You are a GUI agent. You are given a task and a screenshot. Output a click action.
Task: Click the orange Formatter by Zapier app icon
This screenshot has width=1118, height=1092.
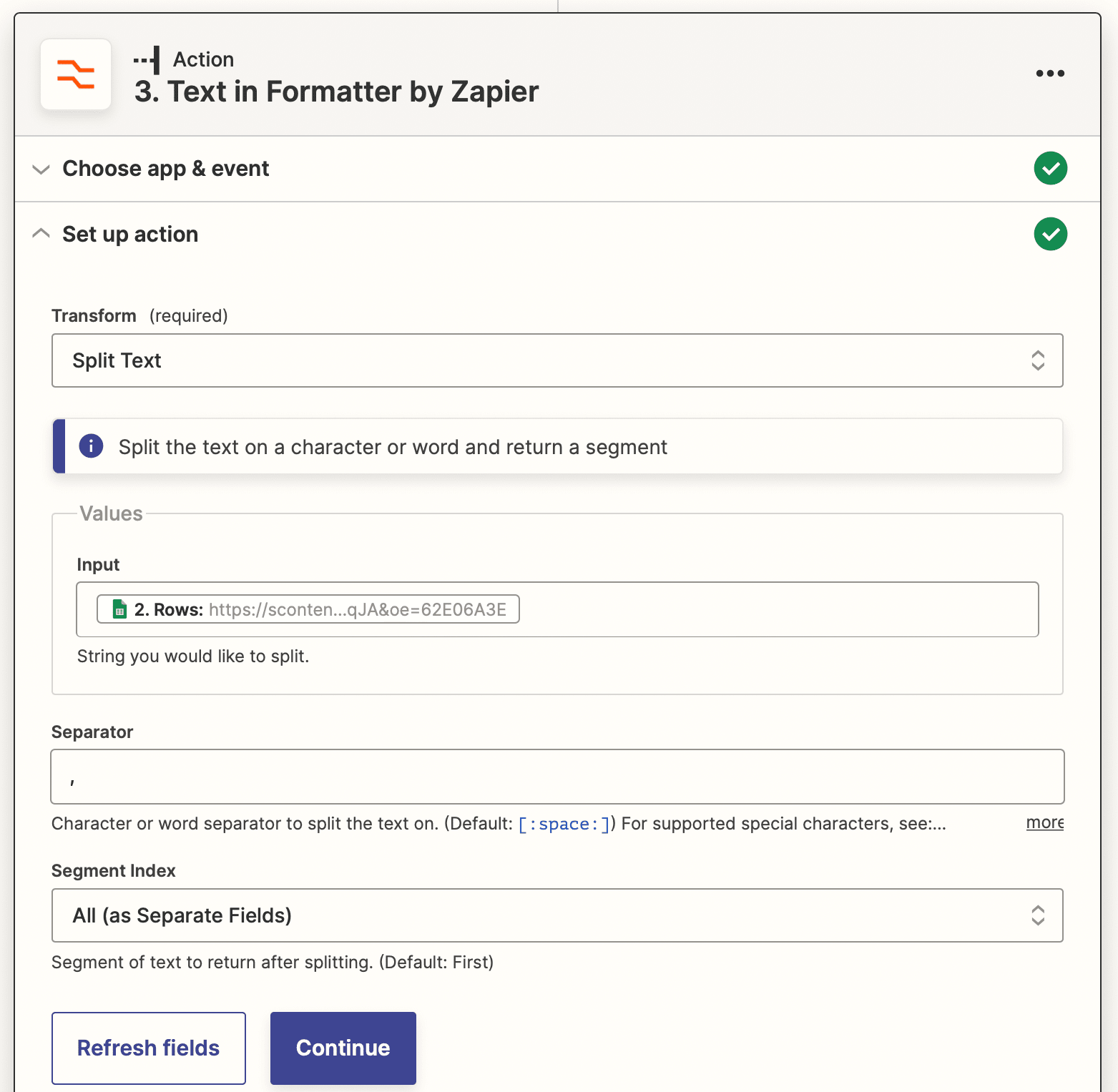click(x=76, y=75)
